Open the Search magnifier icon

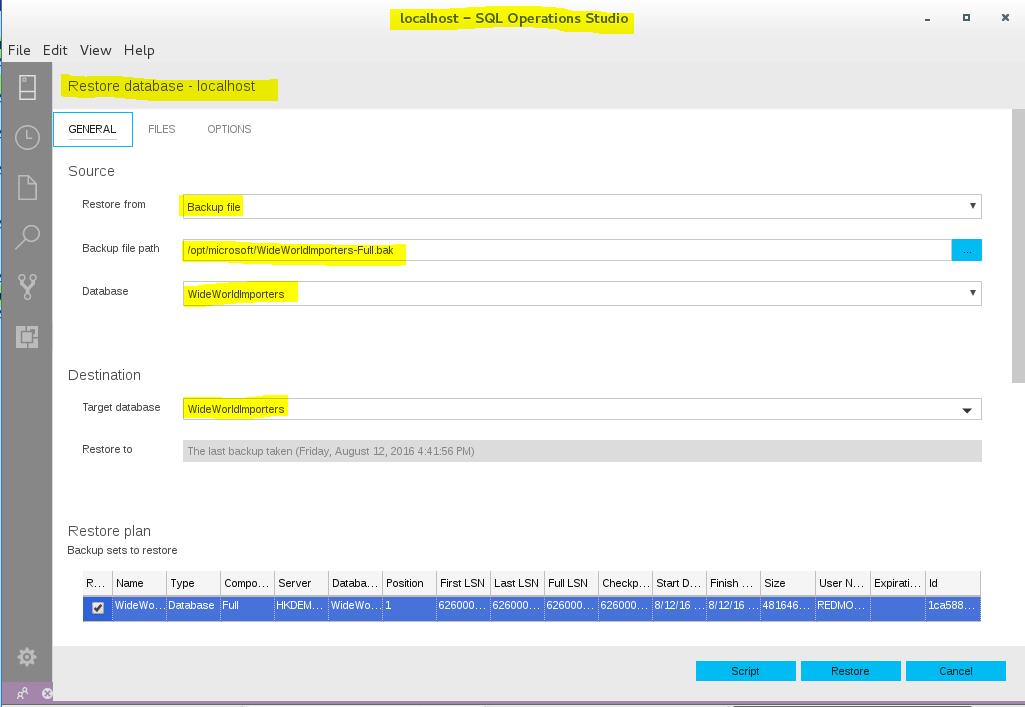(x=27, y=237)
